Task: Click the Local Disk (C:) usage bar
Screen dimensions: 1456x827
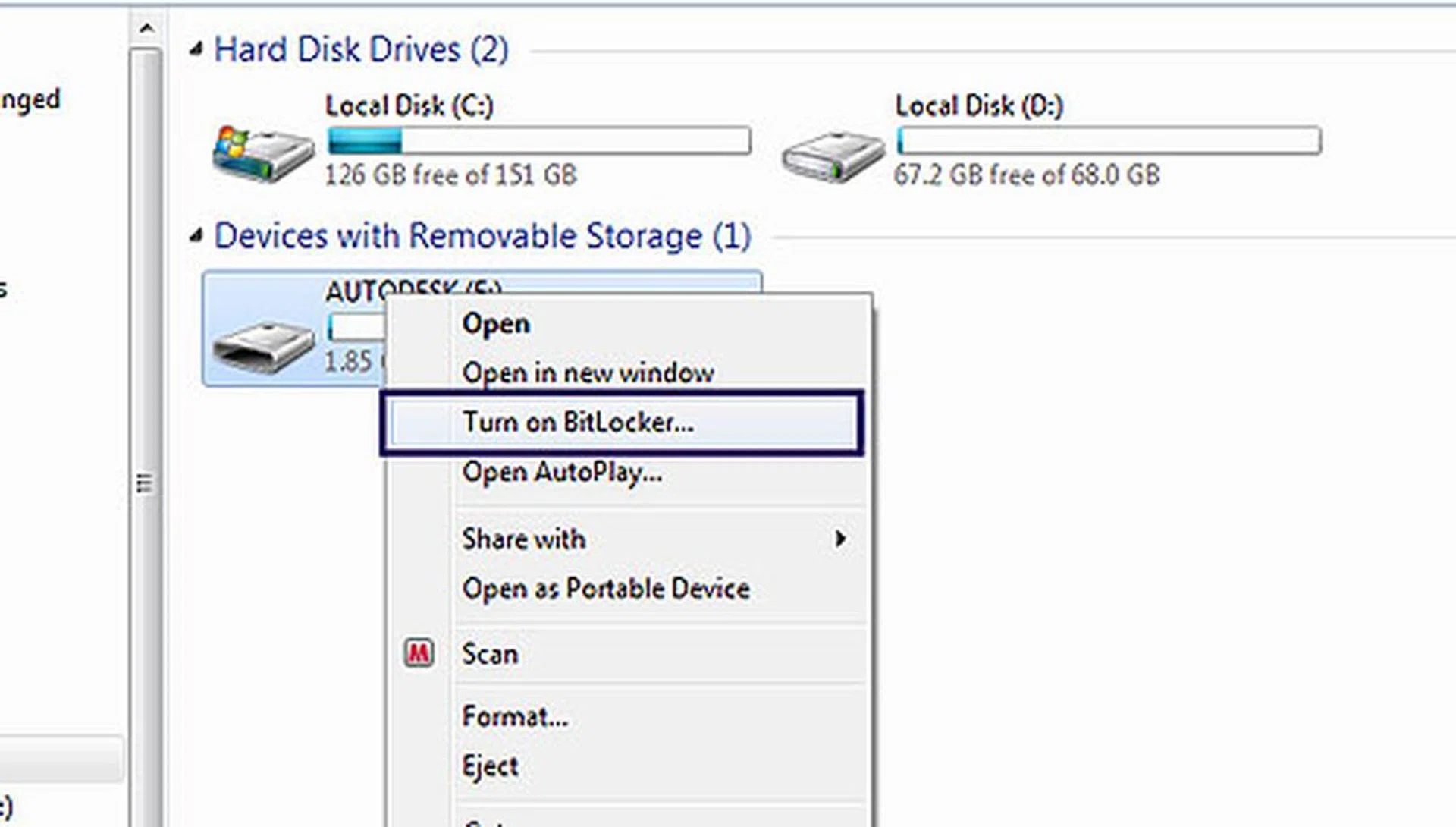Action: point(538,141)
